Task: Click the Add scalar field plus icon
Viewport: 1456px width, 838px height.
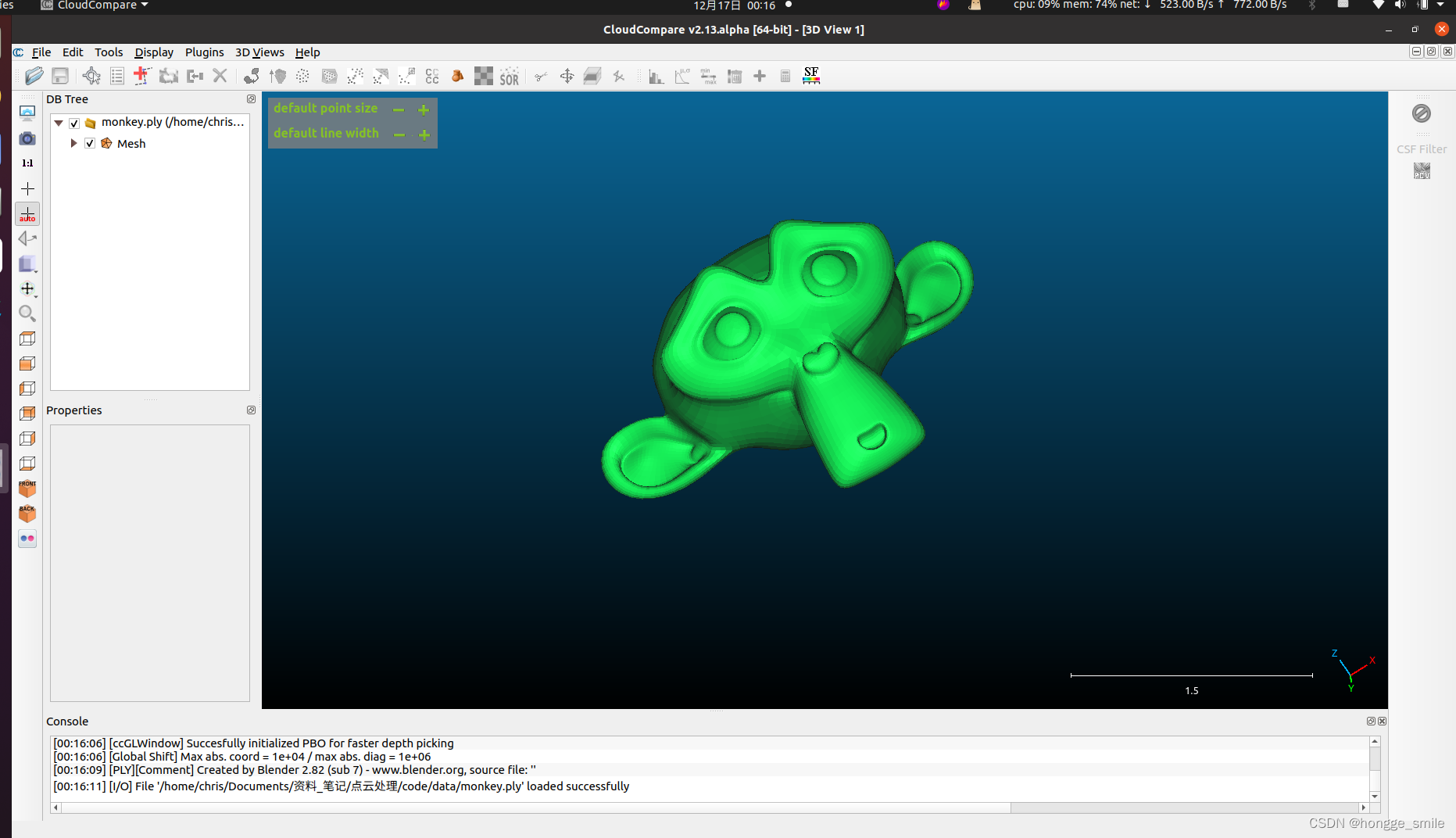Action: 760,76
